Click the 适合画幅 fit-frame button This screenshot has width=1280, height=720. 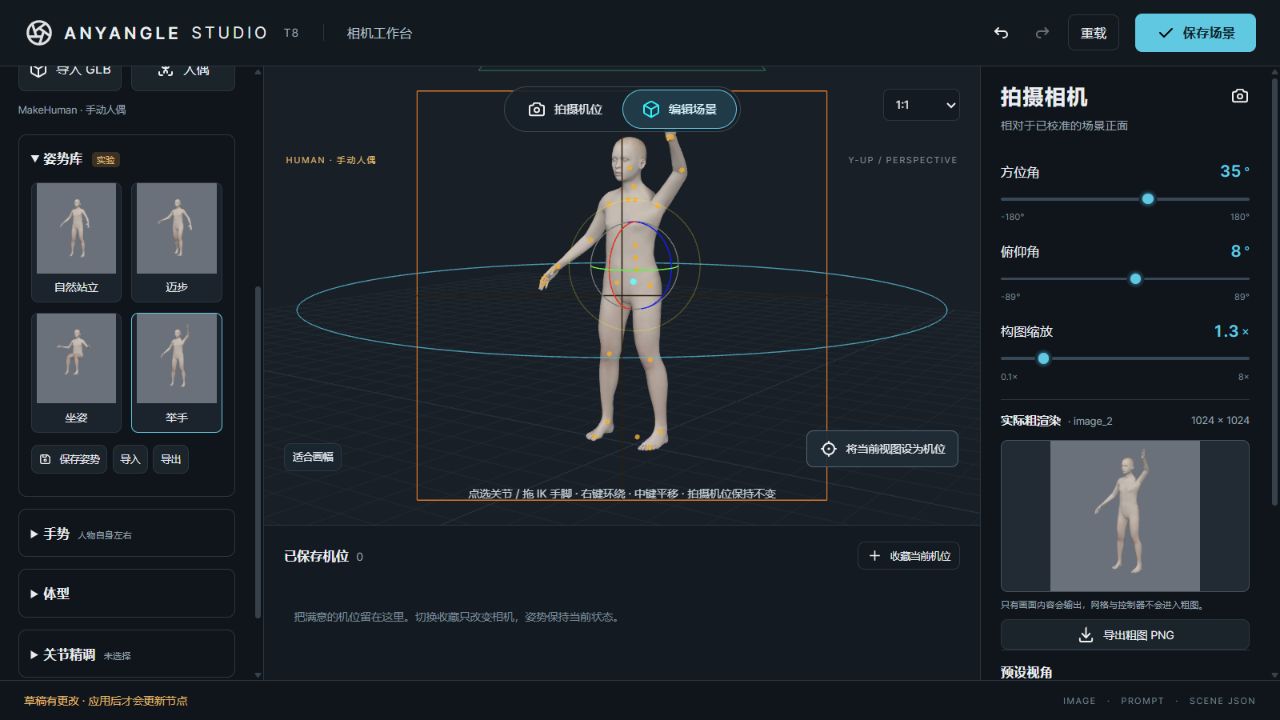(x=312, y=457)
